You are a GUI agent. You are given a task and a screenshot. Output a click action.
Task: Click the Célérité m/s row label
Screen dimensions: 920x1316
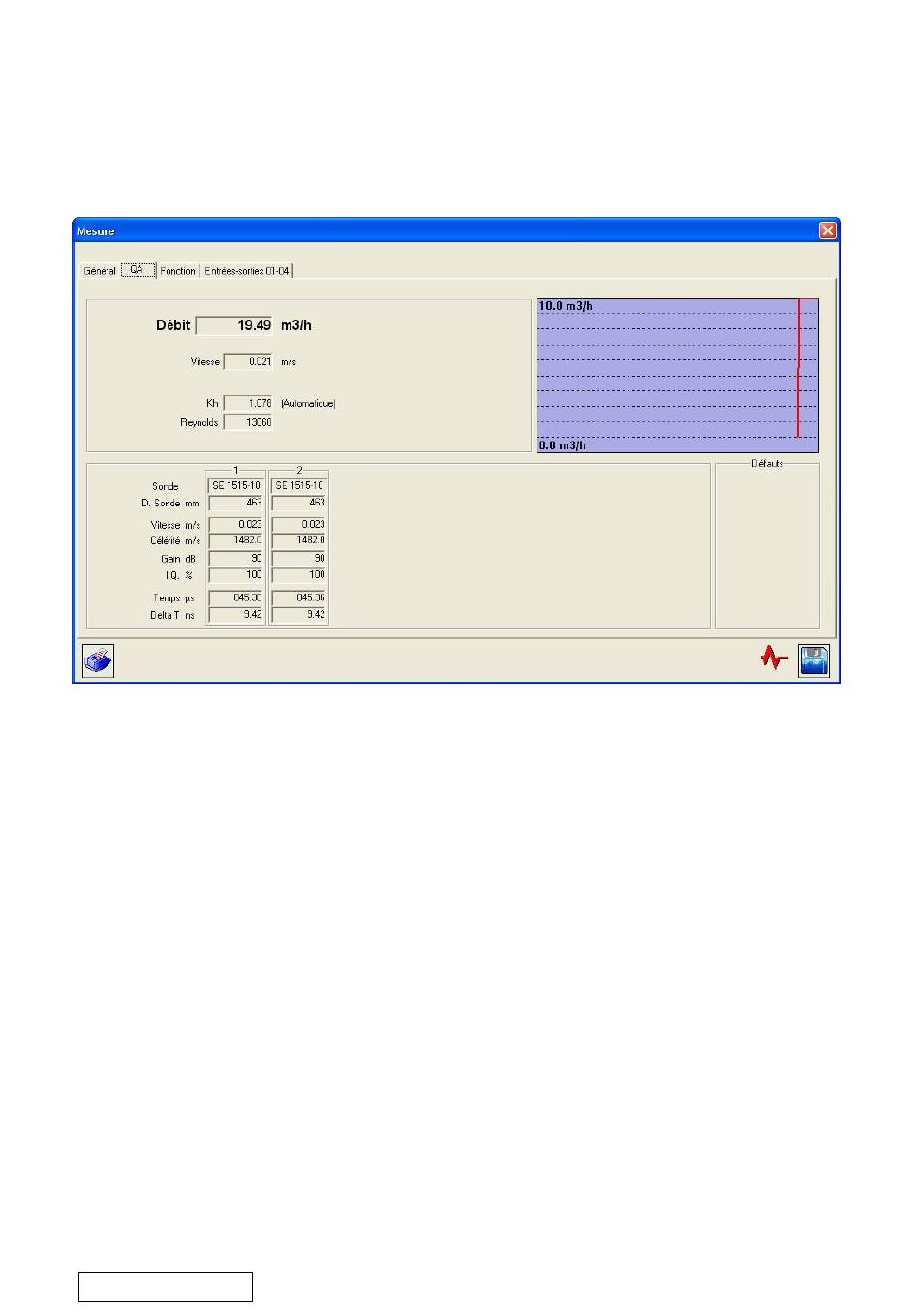(x=175, y=541)
